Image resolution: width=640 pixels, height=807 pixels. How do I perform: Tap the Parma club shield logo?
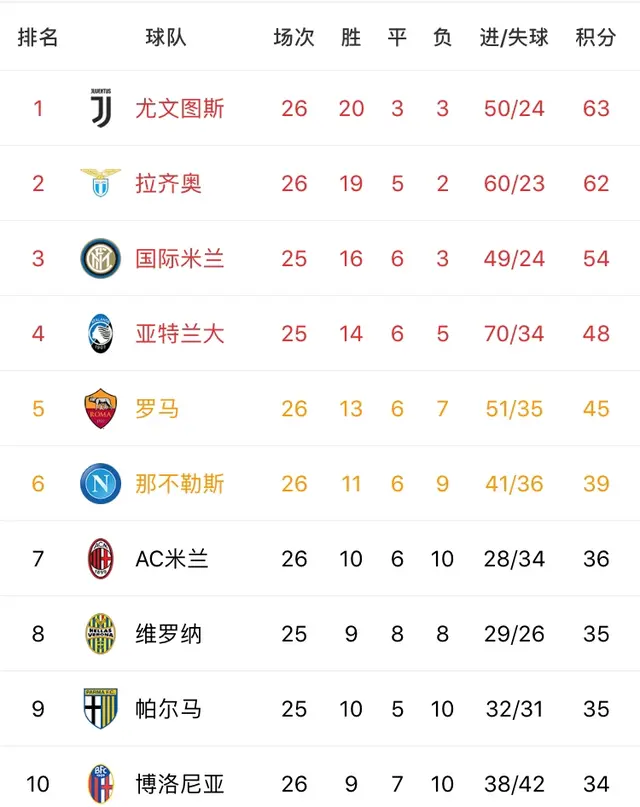pyautogui.click(x=101, y=708)
